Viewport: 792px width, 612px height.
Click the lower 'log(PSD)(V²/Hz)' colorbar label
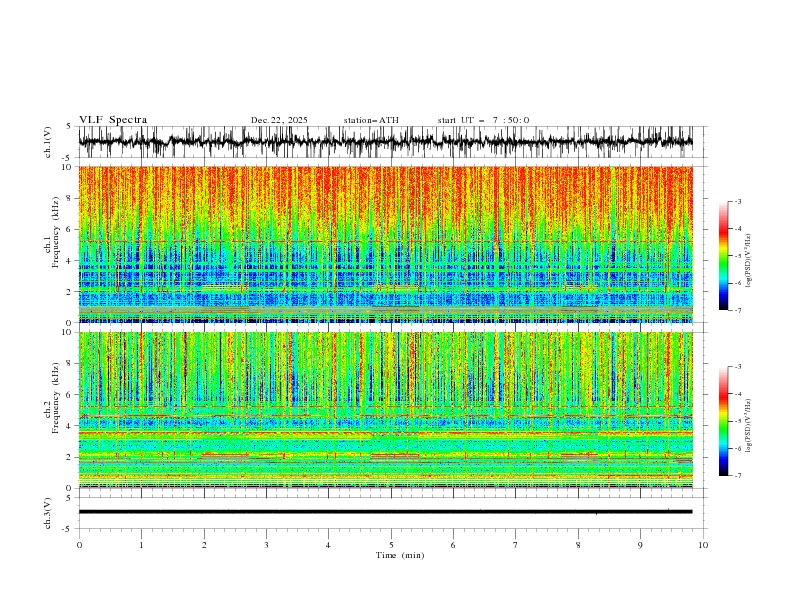click(x=748, y=426)
